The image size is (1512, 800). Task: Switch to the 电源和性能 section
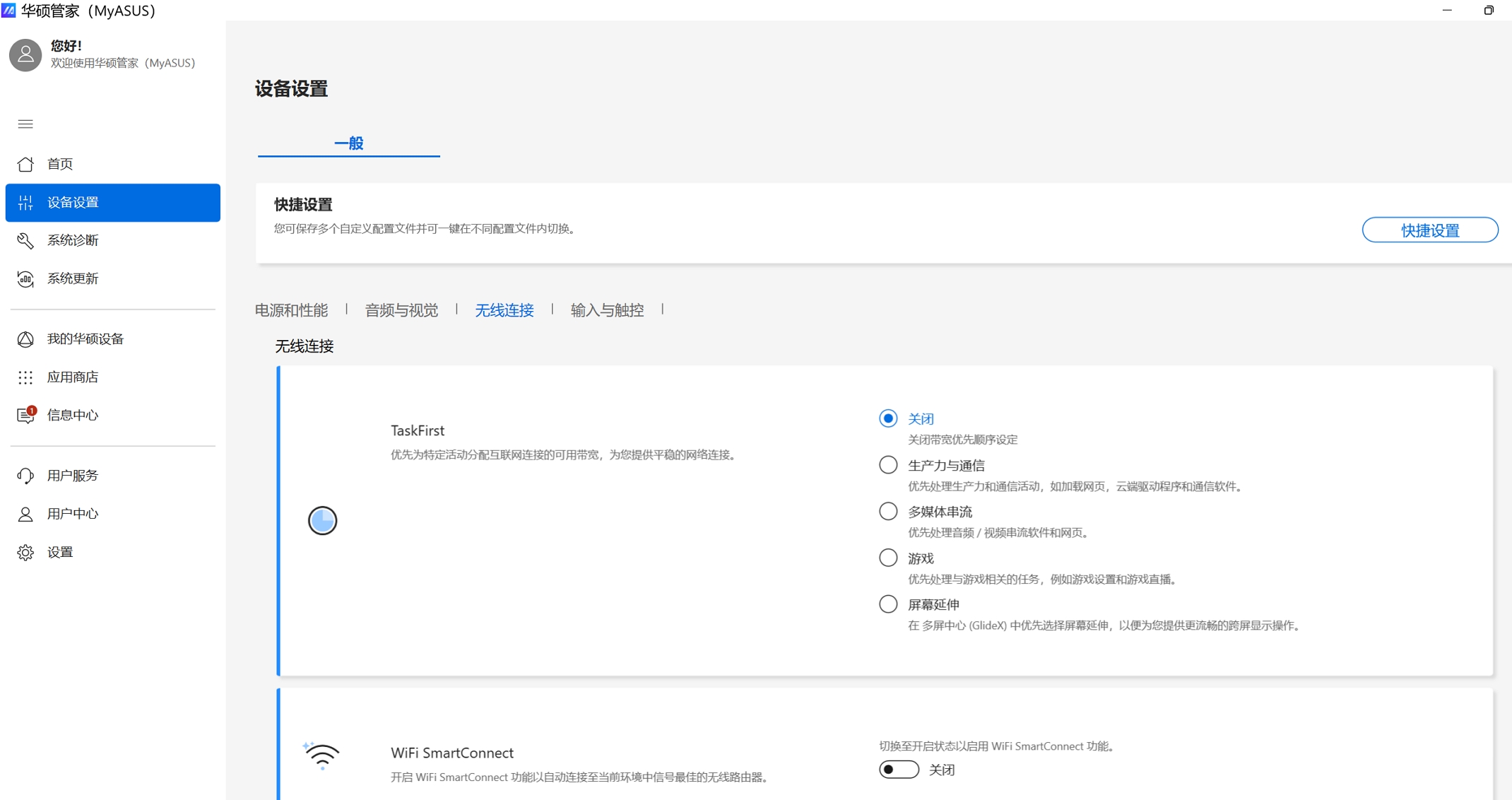point(291,310)
